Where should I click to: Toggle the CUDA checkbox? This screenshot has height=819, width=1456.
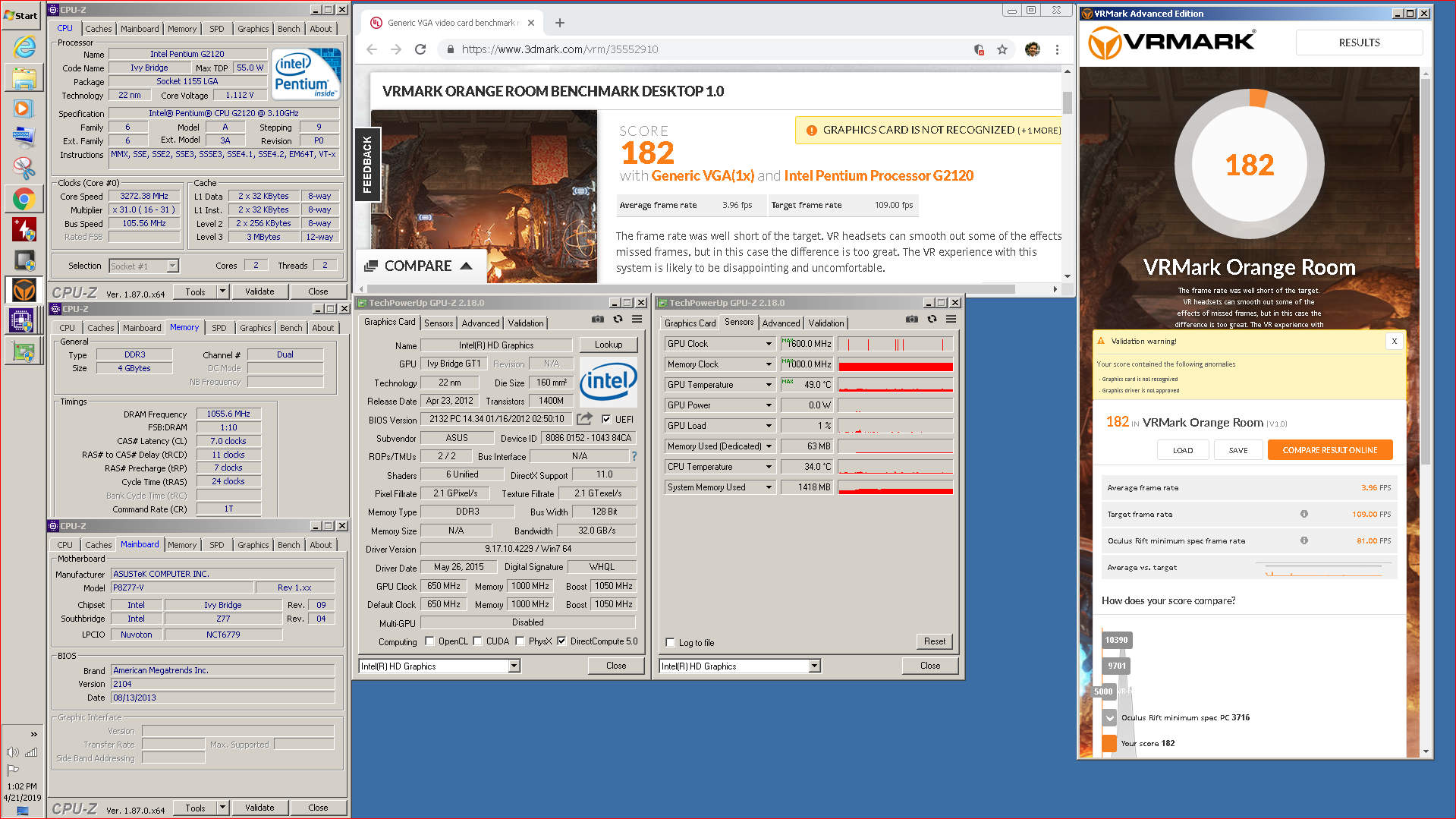tap(477, 641)
